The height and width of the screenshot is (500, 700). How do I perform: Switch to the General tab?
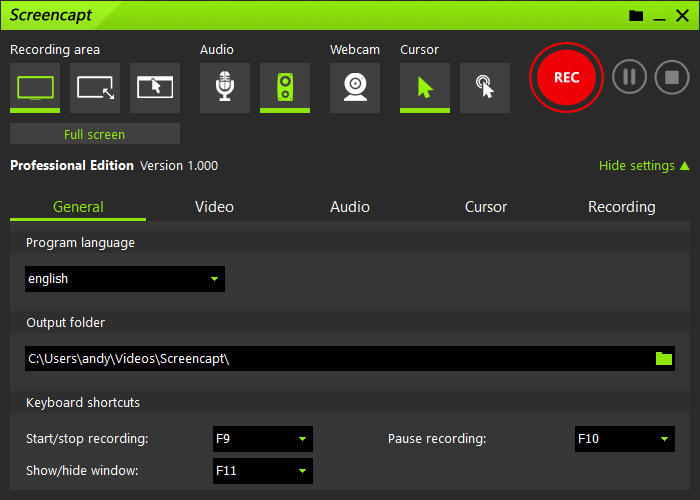tap(78, 207)
